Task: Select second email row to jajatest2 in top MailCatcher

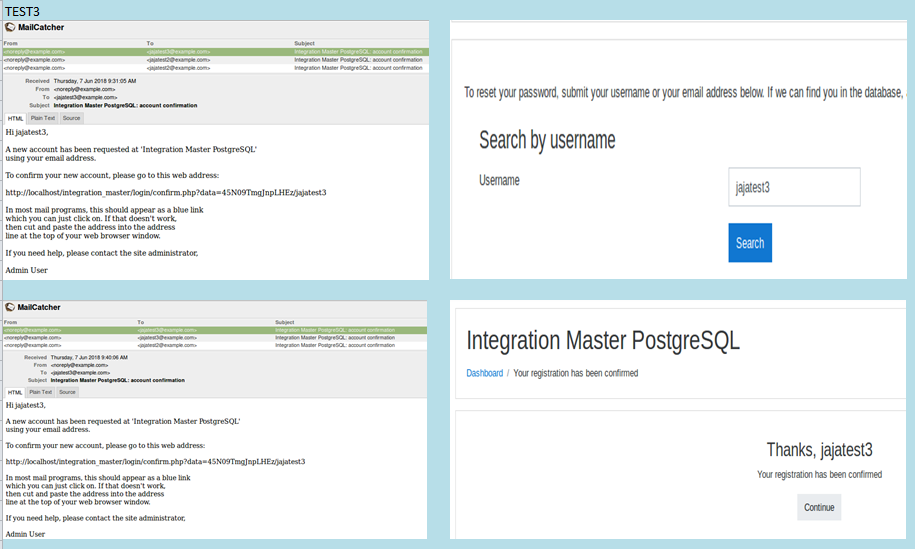Action: tap(216, 60)
